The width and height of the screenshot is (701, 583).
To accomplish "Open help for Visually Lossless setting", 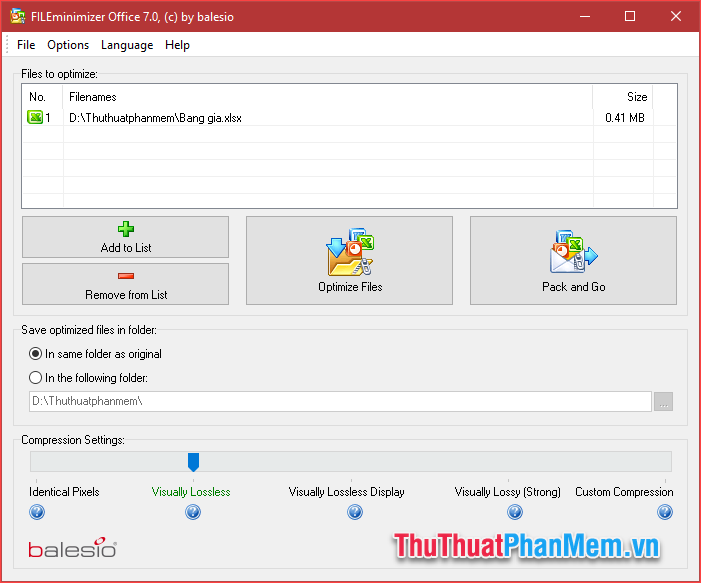I will point(193,512).
